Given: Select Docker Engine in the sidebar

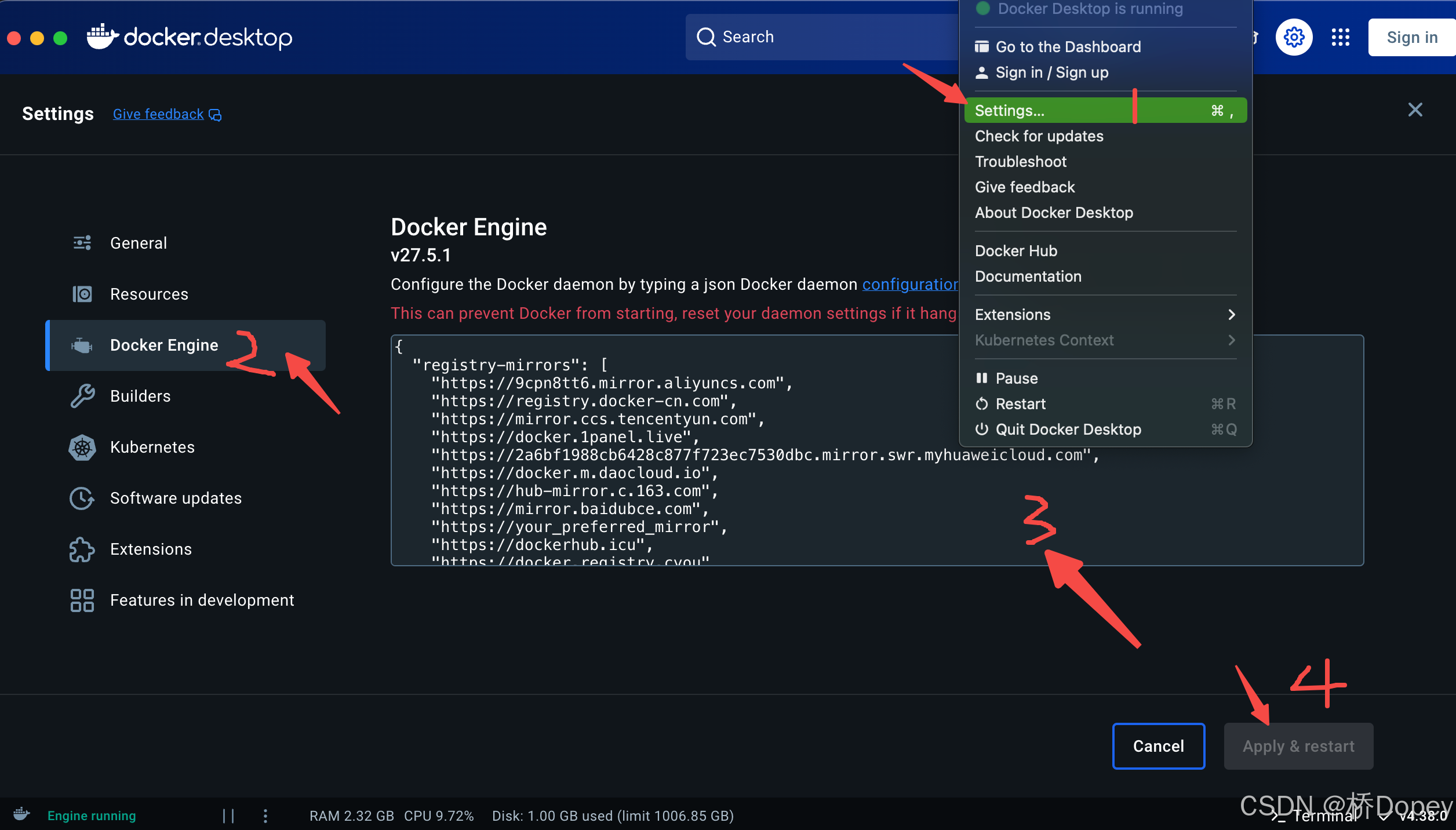Looking at the screenshot, I should 164,345.
